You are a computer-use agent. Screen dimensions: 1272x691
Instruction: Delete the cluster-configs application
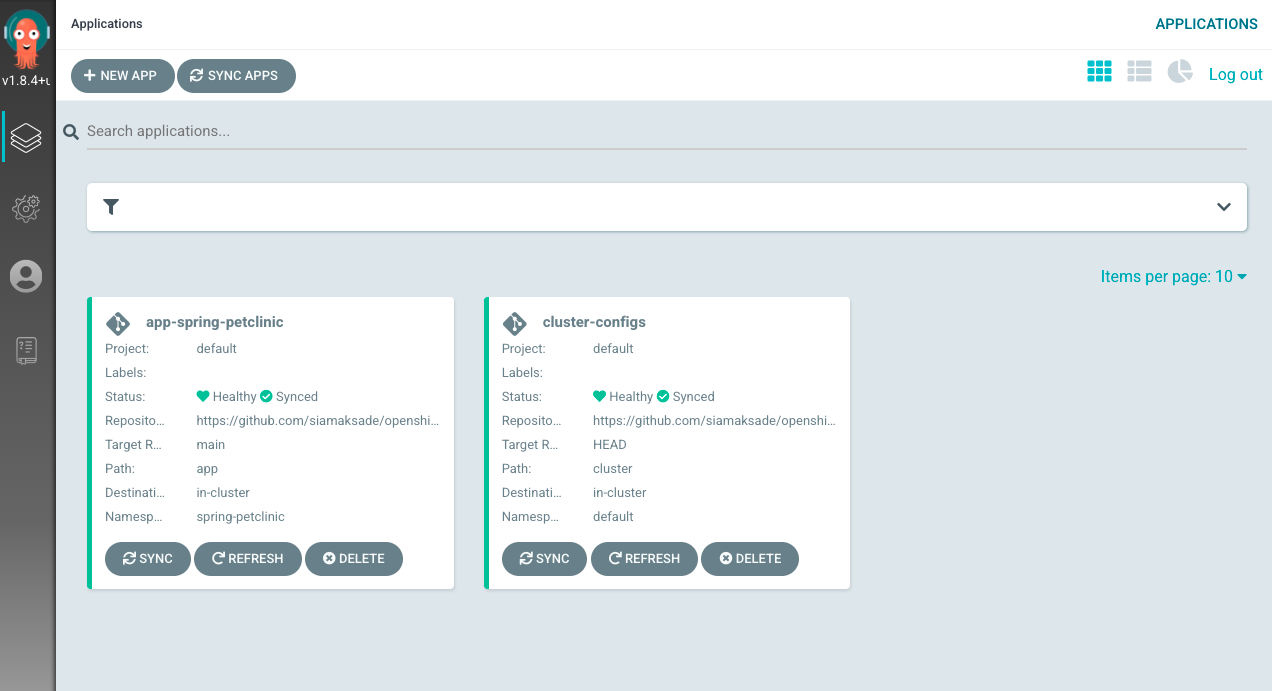click(x=750, y=559)
